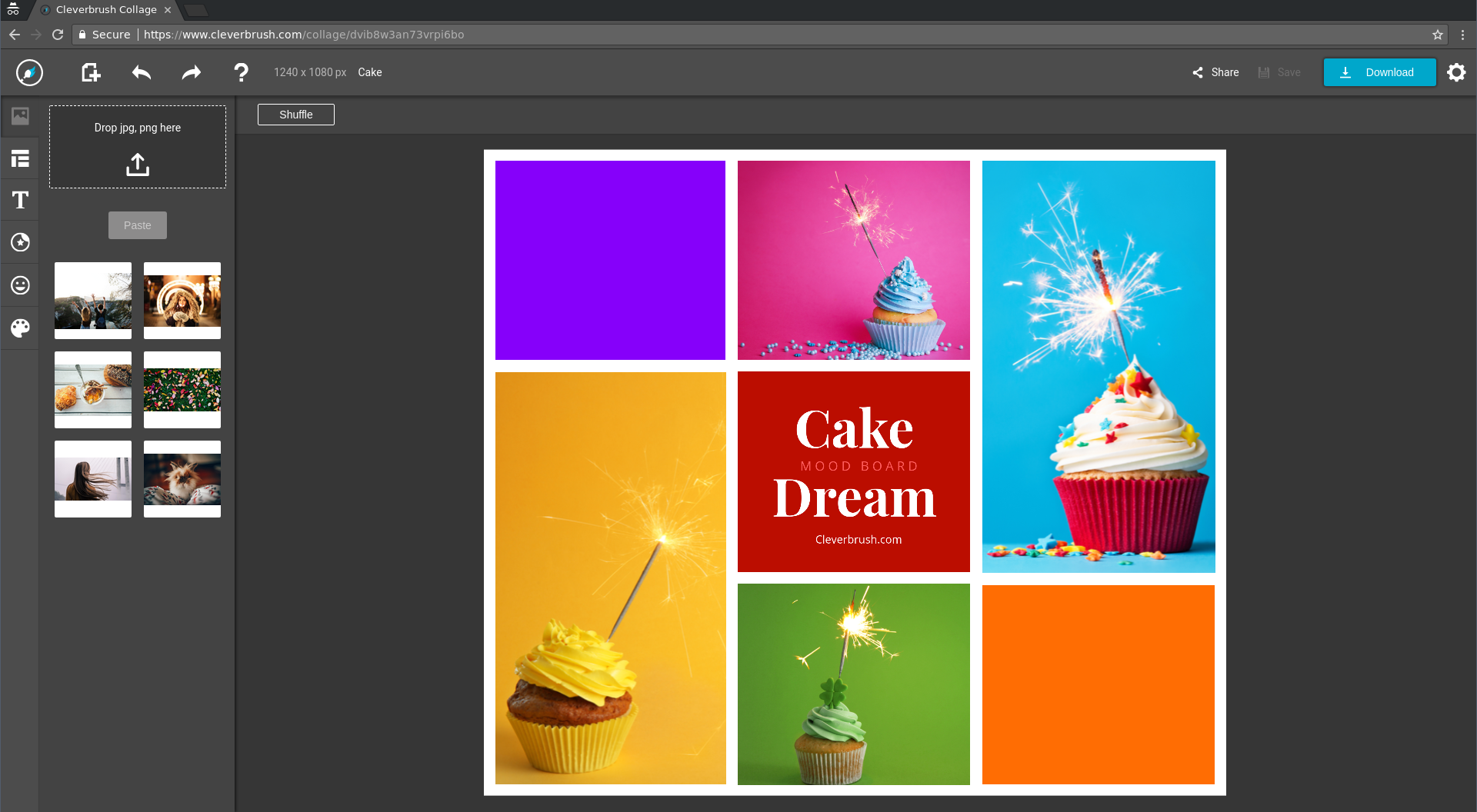Click the Cleverbrush Collage browser tab
The width and height of the screenshot is (1477, 812).
pyautogui.click(x=106, y=10)
